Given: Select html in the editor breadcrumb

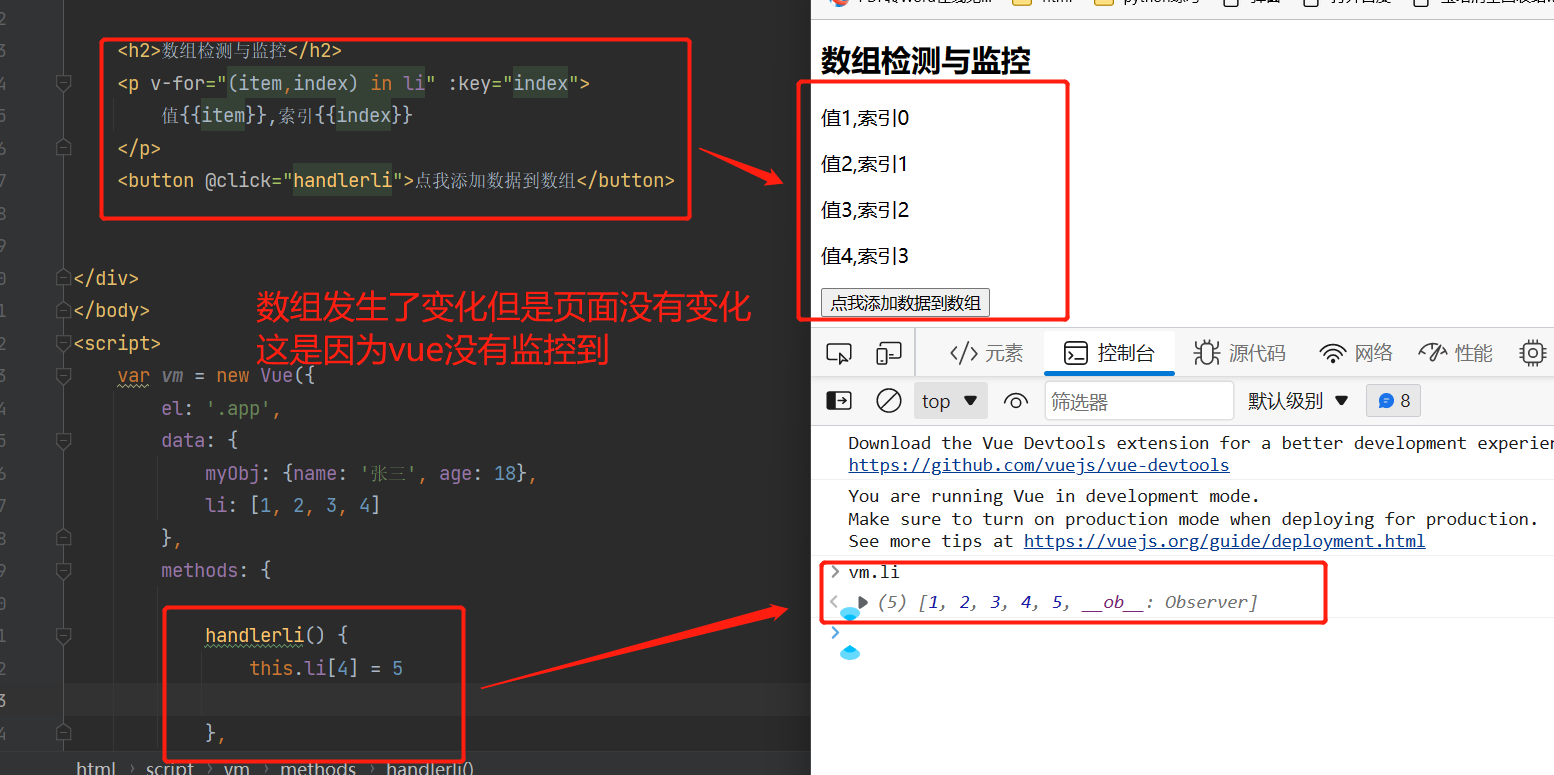Looking at the screenshot, I should (x=96, y=768).
